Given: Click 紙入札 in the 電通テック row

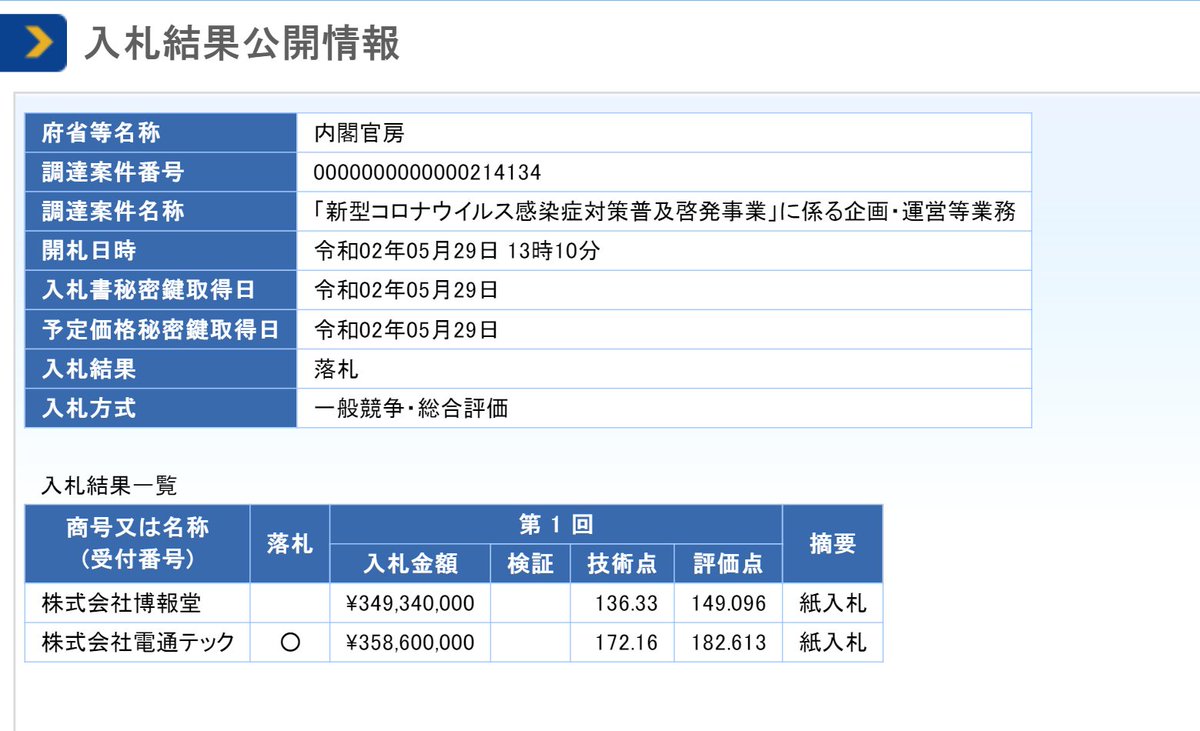Looking at the screenshot, I should click(x=833, y=642).
